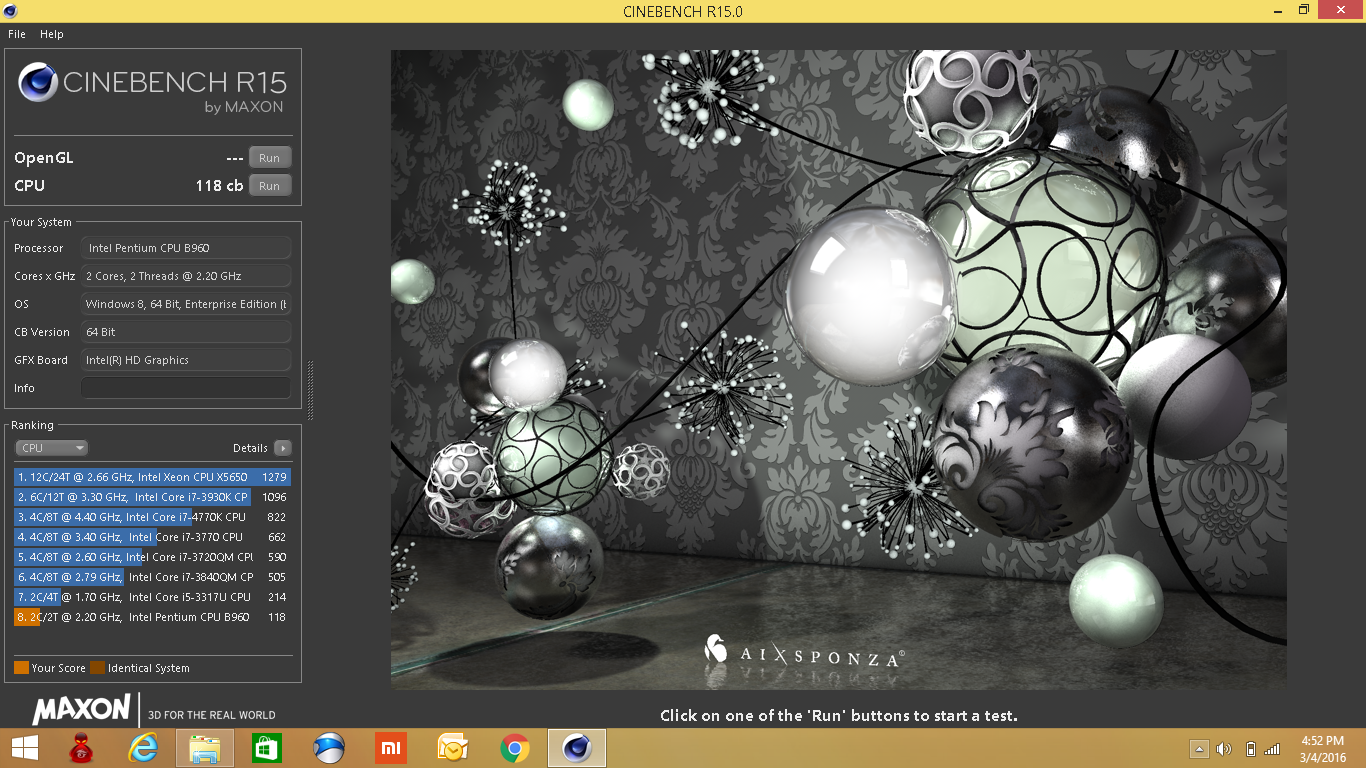Screen dimensions: 1366x768
Task: Launch Google Chrome from the taskbar
Action: click(x=515, y=748)
